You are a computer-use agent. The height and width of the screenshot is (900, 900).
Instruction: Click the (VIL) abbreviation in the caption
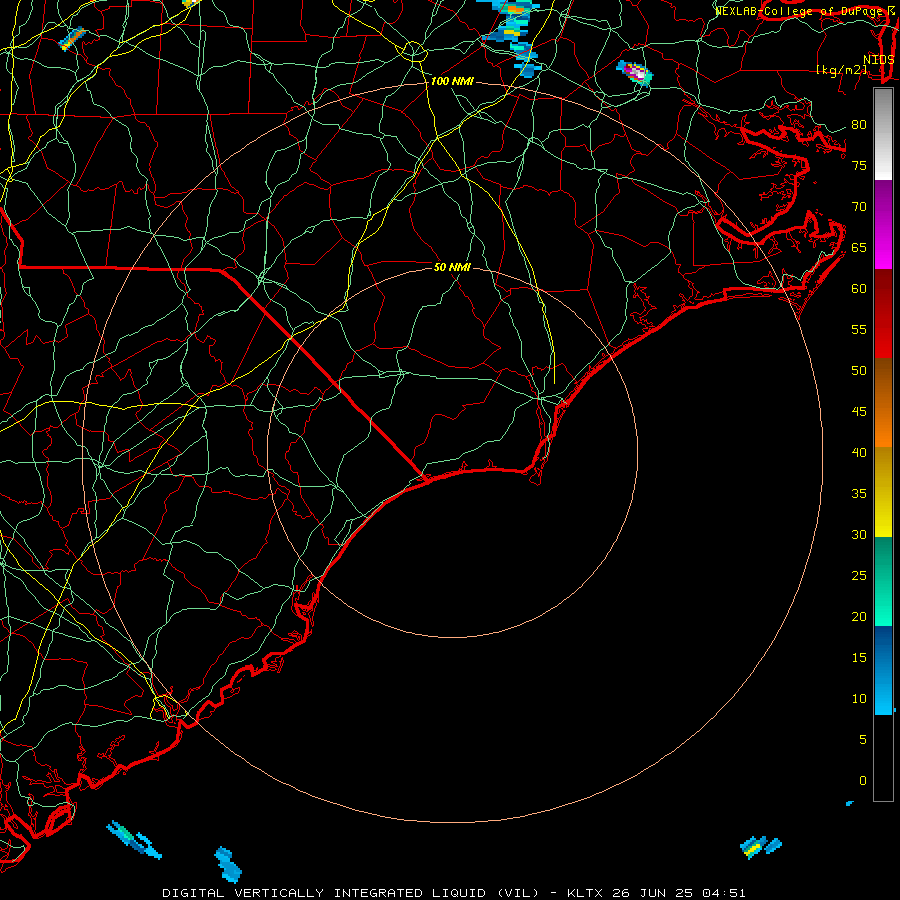(518, 893)
